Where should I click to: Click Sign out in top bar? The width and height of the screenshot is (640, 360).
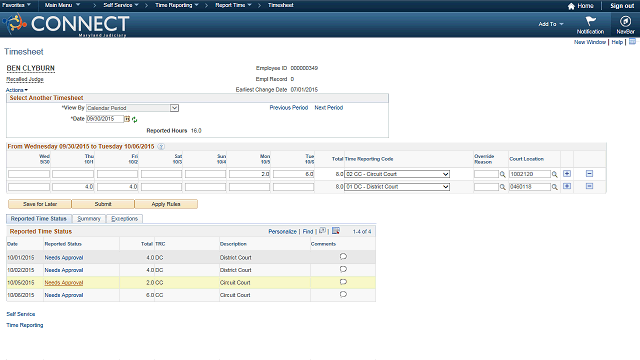coord(622,6)
